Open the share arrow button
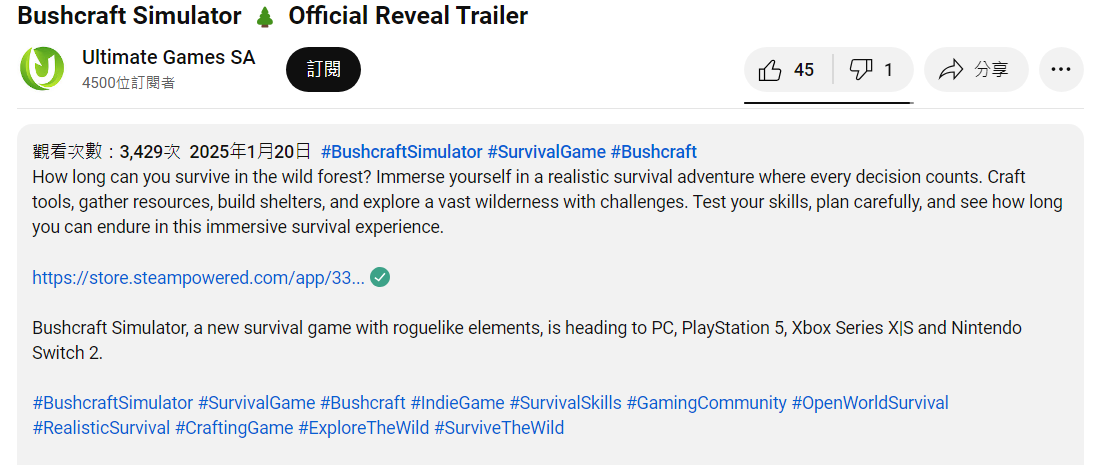This screenshot has height=465, width=1097. pyautogui.click(x=976, y=70)
